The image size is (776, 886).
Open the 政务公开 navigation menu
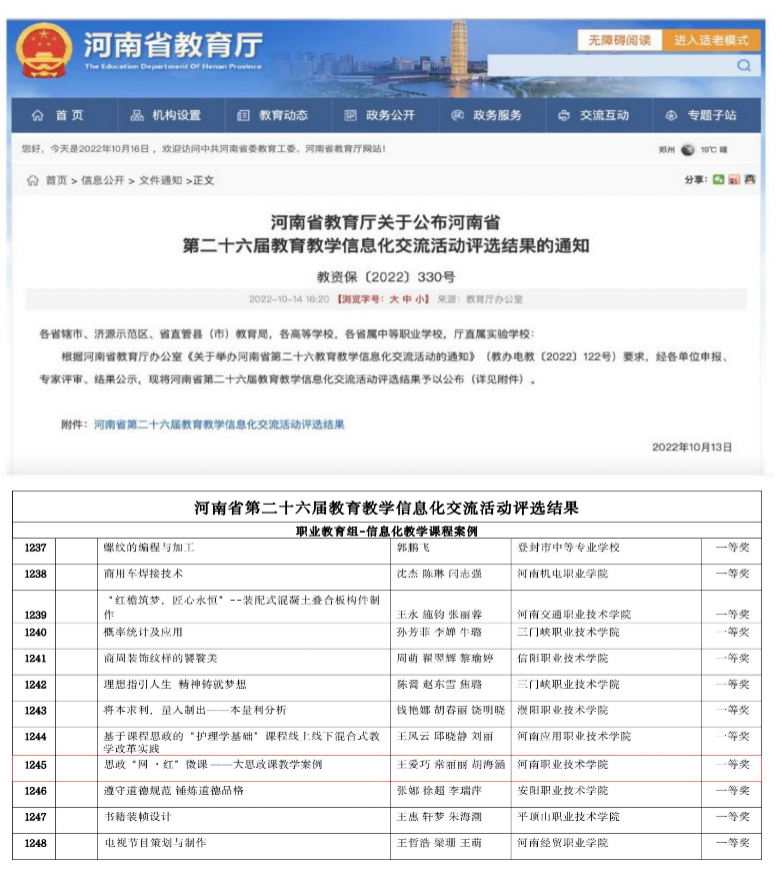pyautogui.click(x=379, y=116)
